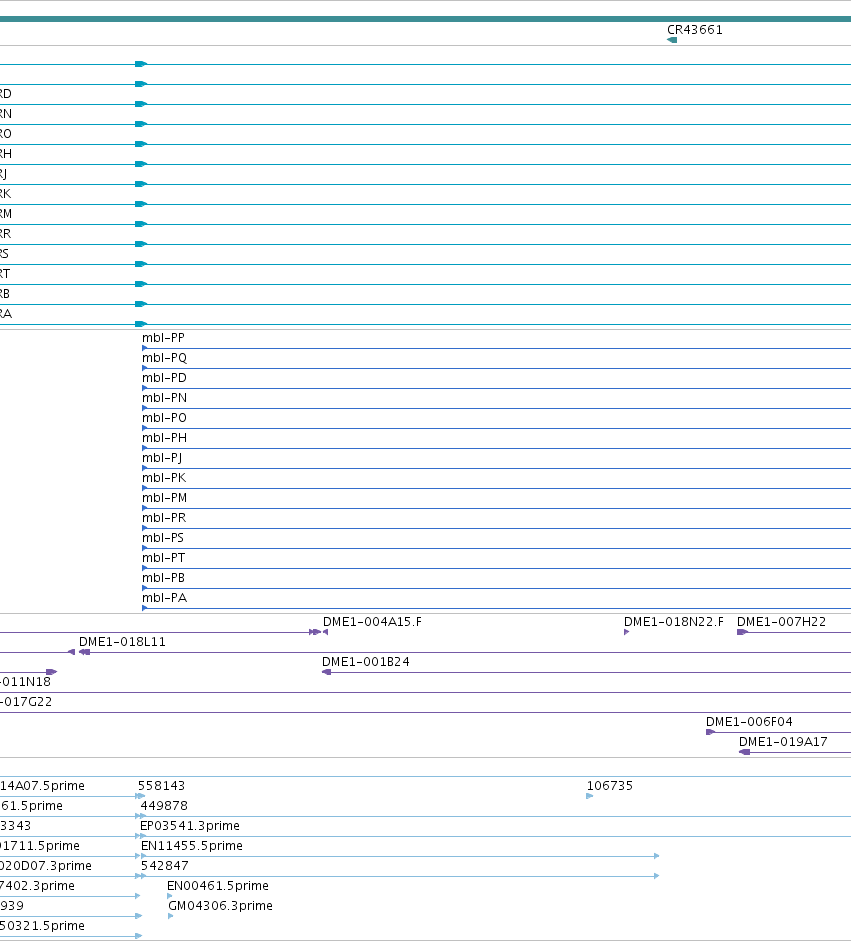Click the 449878 insertion label
Screen dimensions: 851x941
coord(164,806)
